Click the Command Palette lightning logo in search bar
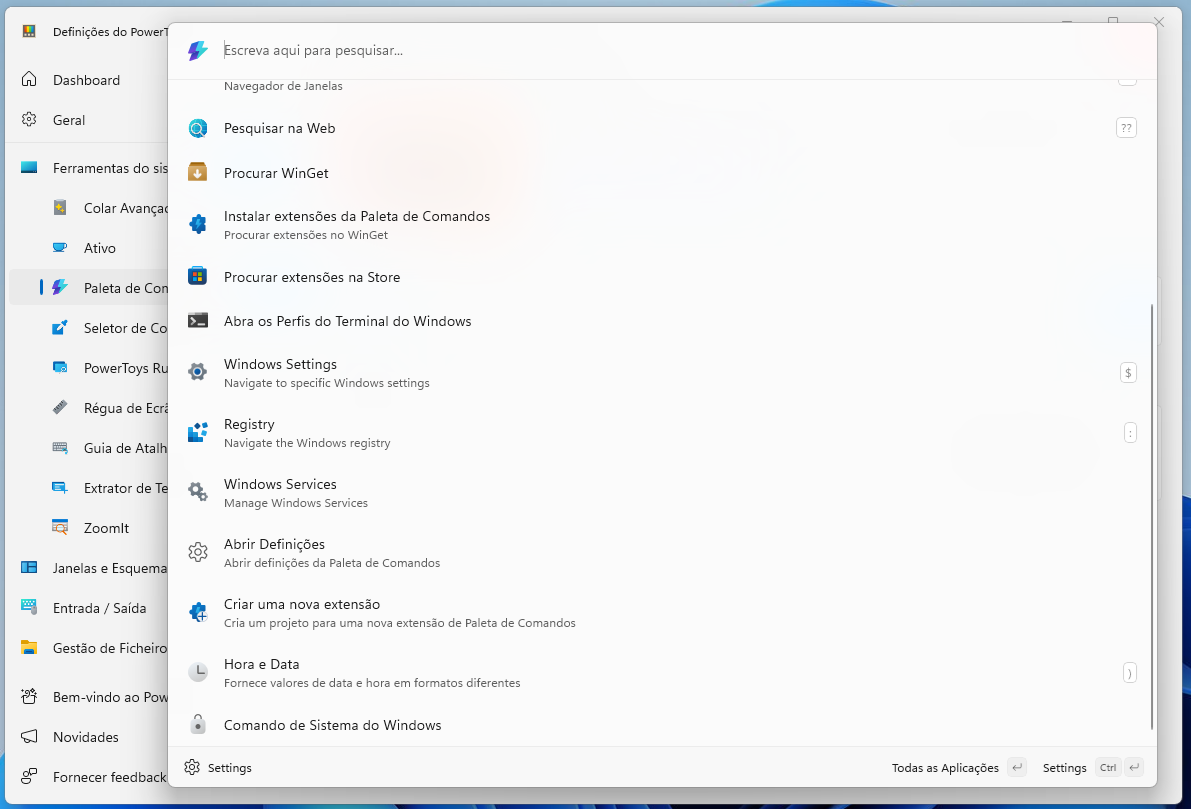This screenshot has height=809, width=1191. tap(197, 50)
